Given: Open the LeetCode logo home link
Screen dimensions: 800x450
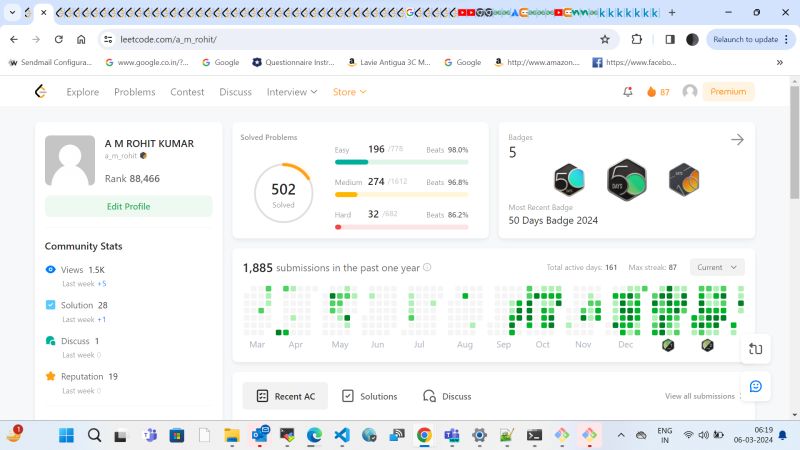Looking at the screenshot, I should click(41, 91).
